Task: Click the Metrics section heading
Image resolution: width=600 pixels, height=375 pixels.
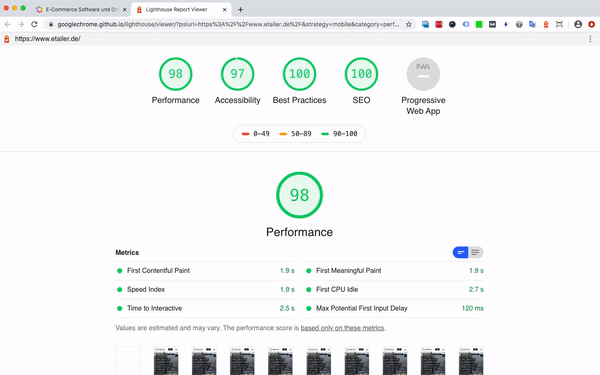Action: pos(127,253)
